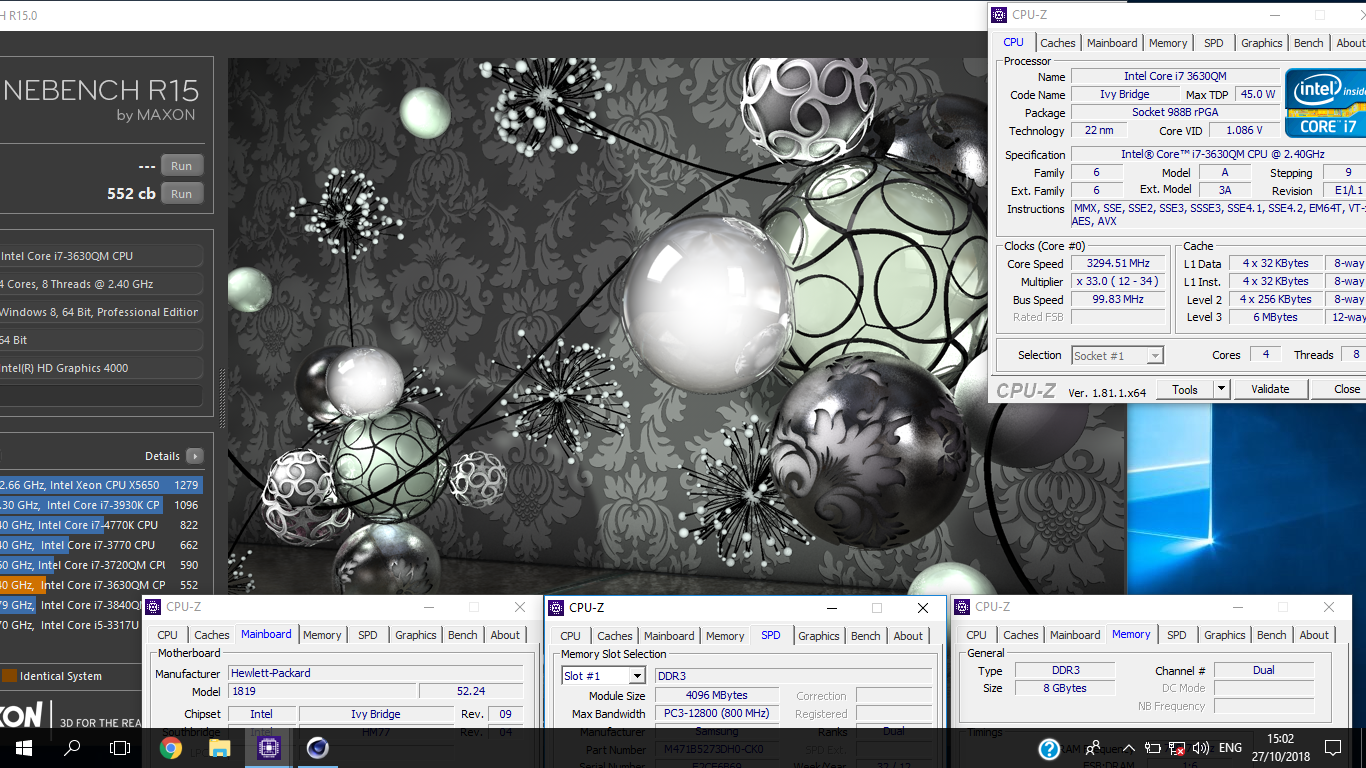Click the ENG input language indicator

[x=1230, y=748]
